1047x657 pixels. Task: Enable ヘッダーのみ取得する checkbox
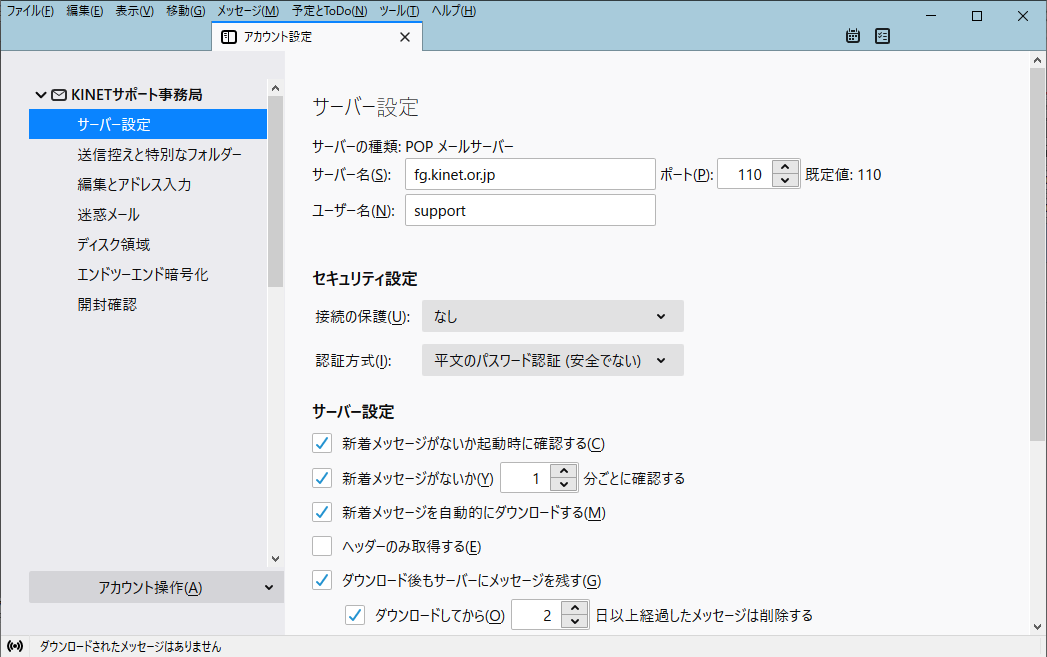pos(322,546)
